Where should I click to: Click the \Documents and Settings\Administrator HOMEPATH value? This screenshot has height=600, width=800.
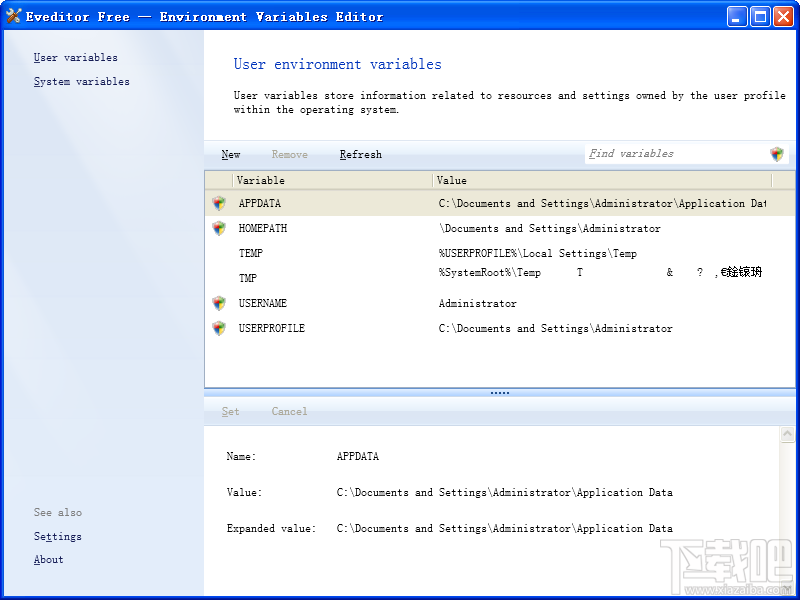[x=549, y=229]
